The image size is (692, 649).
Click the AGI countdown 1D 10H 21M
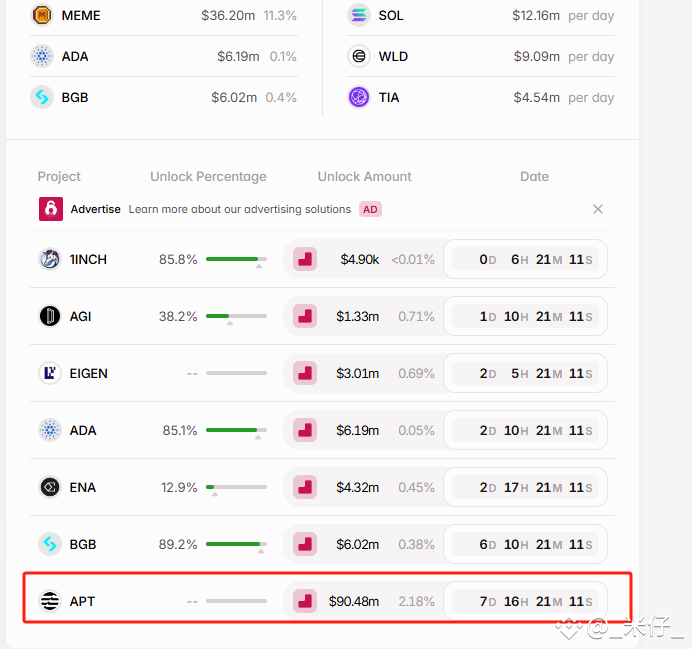pos(525,316)
